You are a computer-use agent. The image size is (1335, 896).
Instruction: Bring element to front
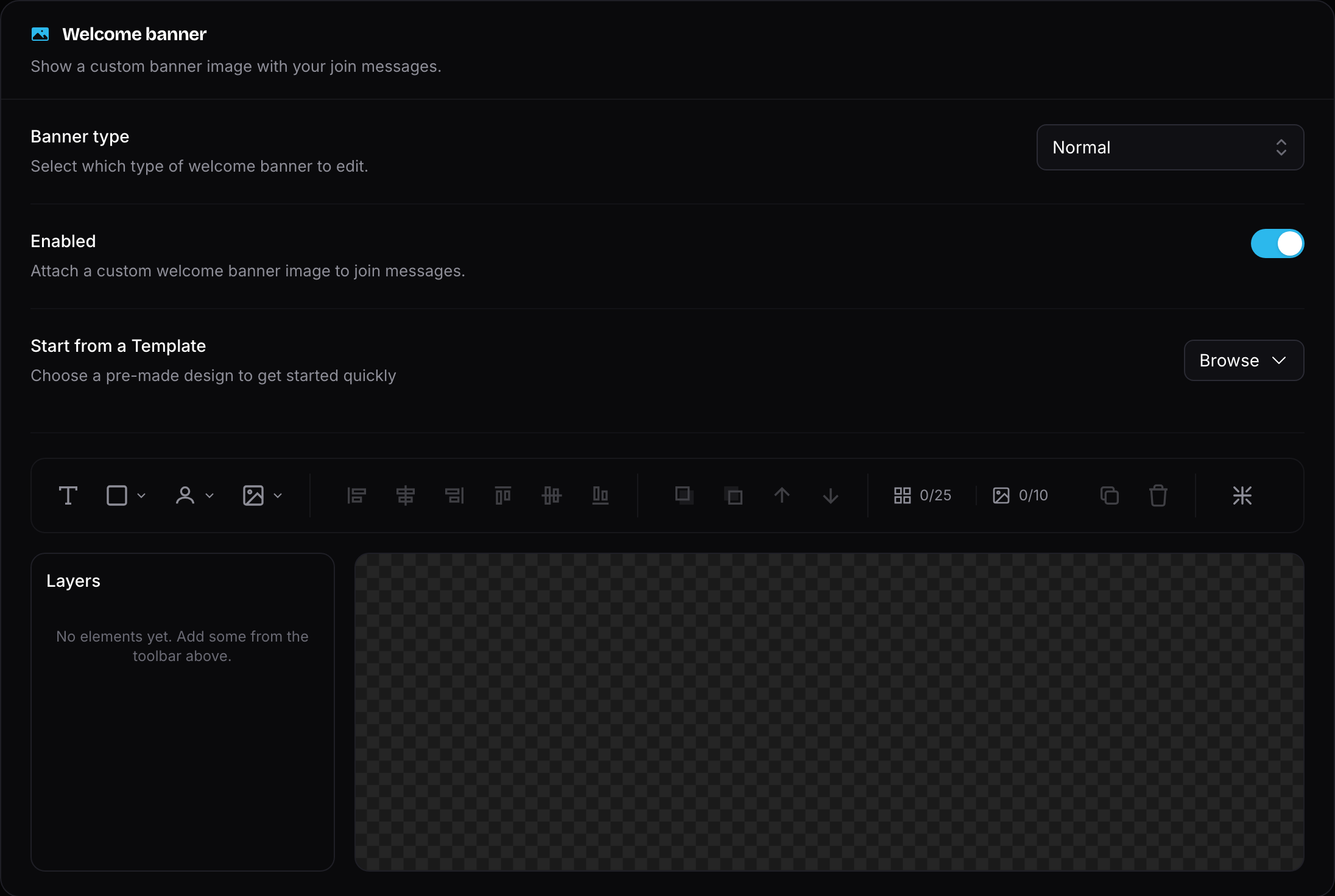point(685,495)
